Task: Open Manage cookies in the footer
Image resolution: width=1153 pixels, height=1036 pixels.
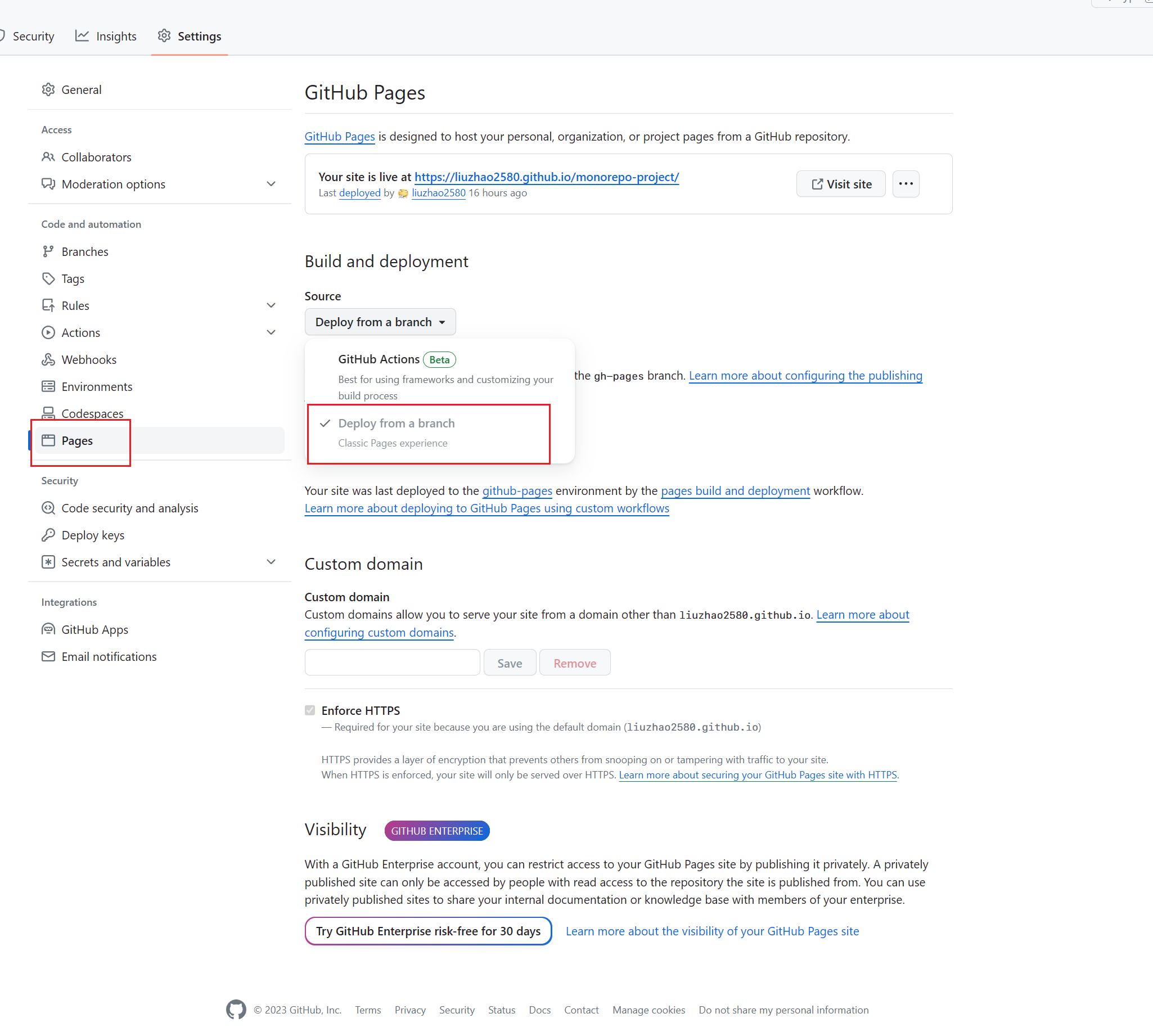Action: tap(648, 1010)
